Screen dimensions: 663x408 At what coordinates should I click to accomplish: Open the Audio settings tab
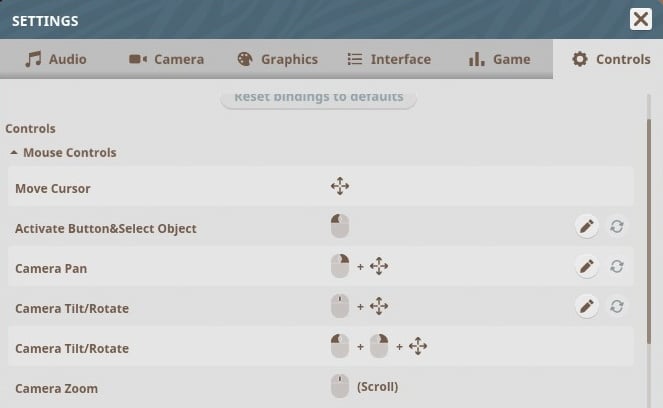click(x=56, y=59)
